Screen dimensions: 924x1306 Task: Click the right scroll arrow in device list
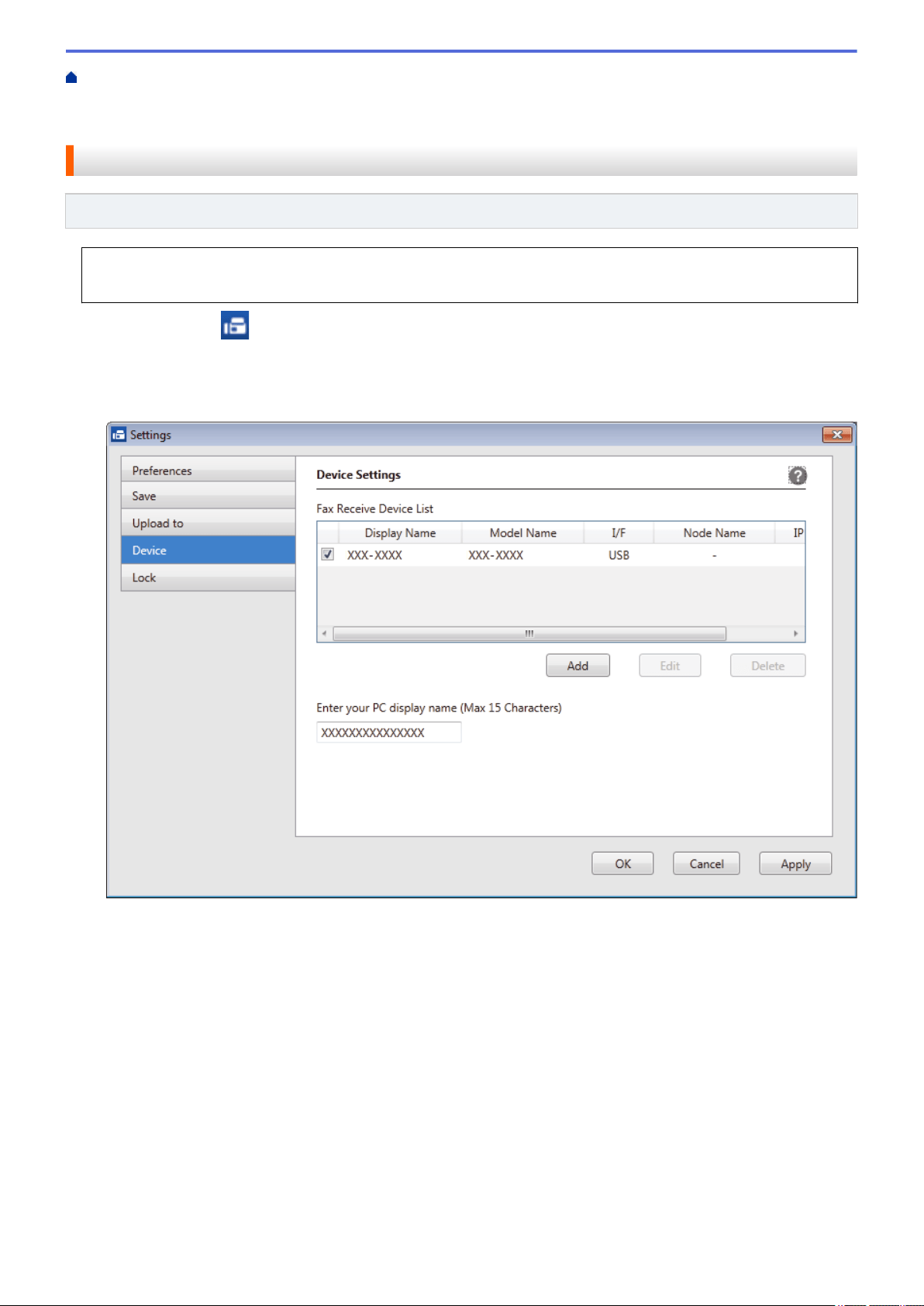coord(795,633)
